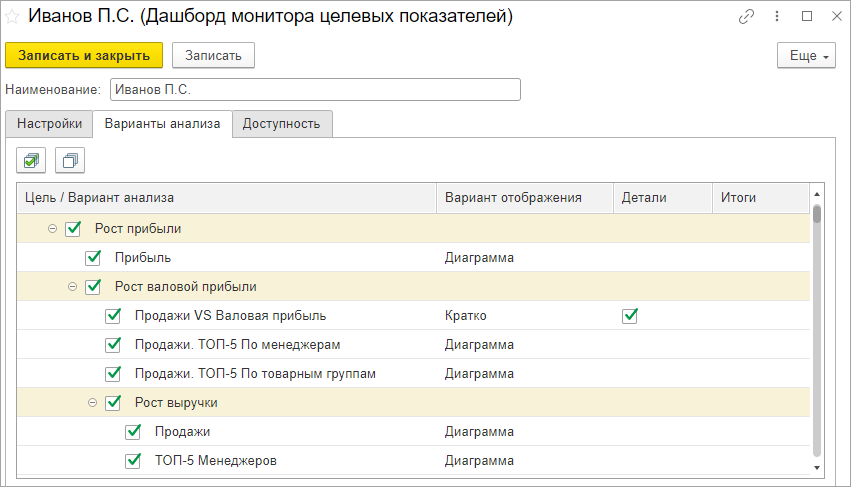Uncheck the "ТОП-5 Менеджеров" checkbox
The image size is (851, 487).
click(133, 461)
